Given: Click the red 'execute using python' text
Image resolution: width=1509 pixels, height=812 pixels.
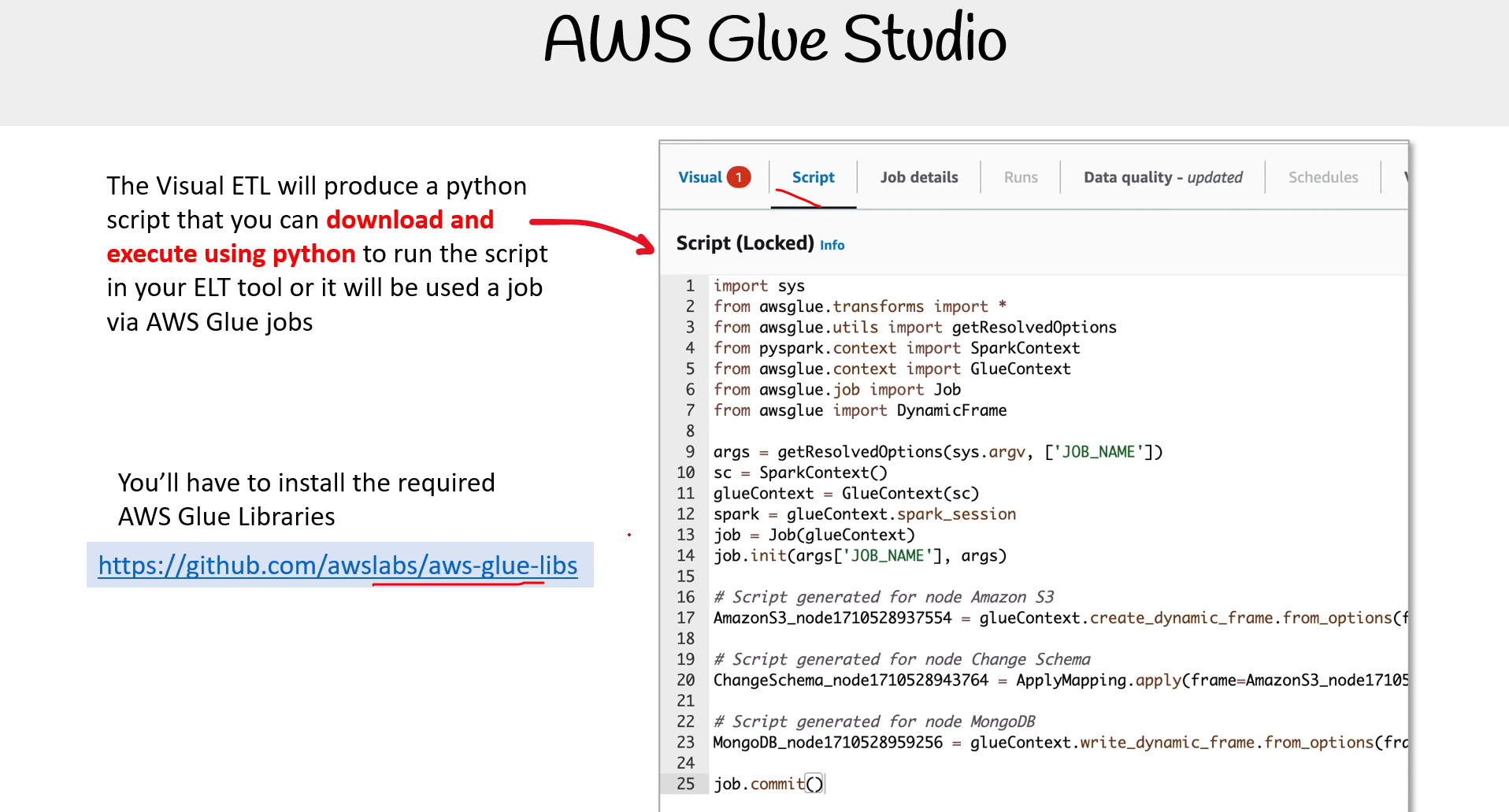Looking at the screenshot, I should point(231,254).
